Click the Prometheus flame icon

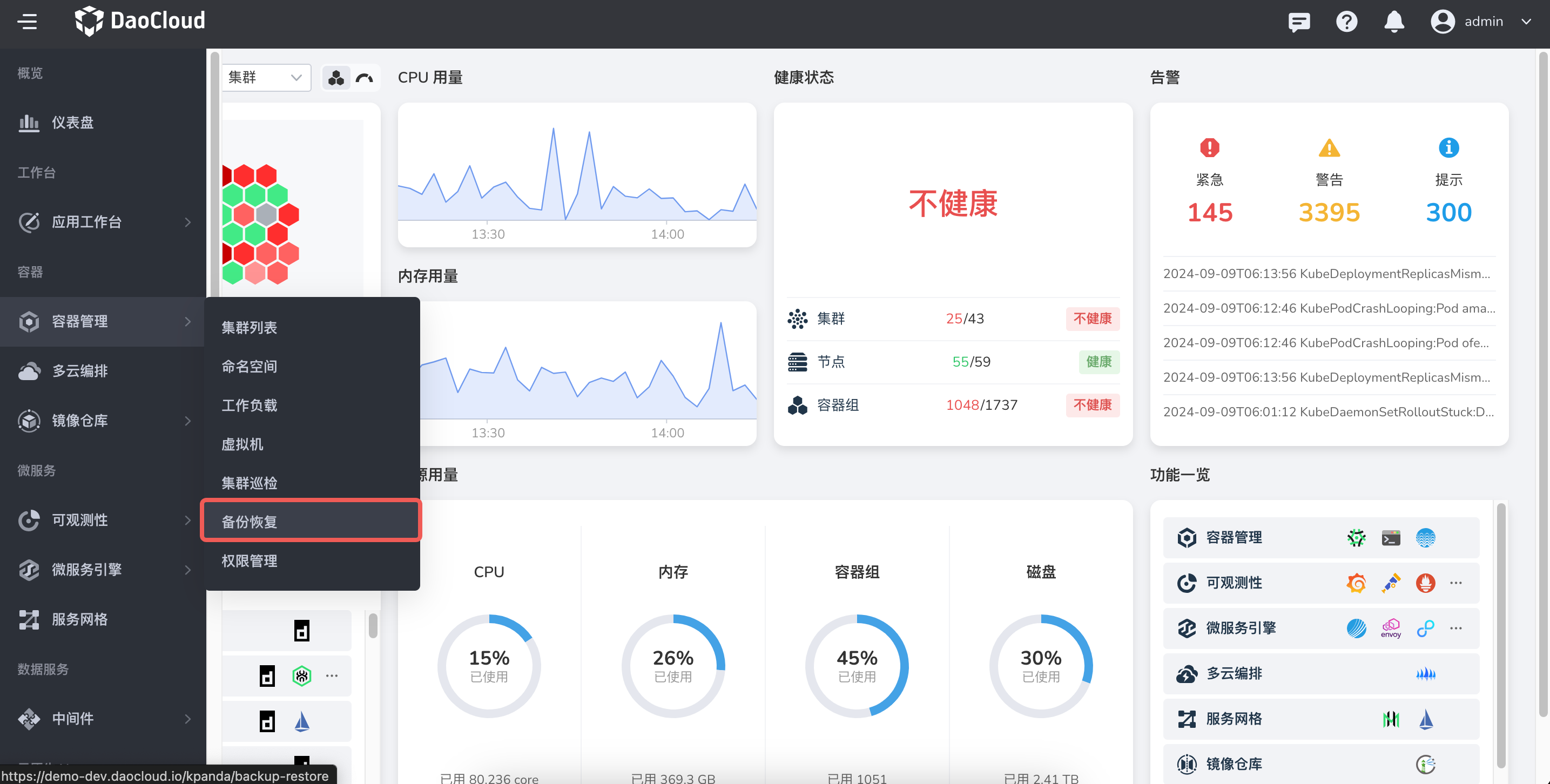(x=1425, y=583)
